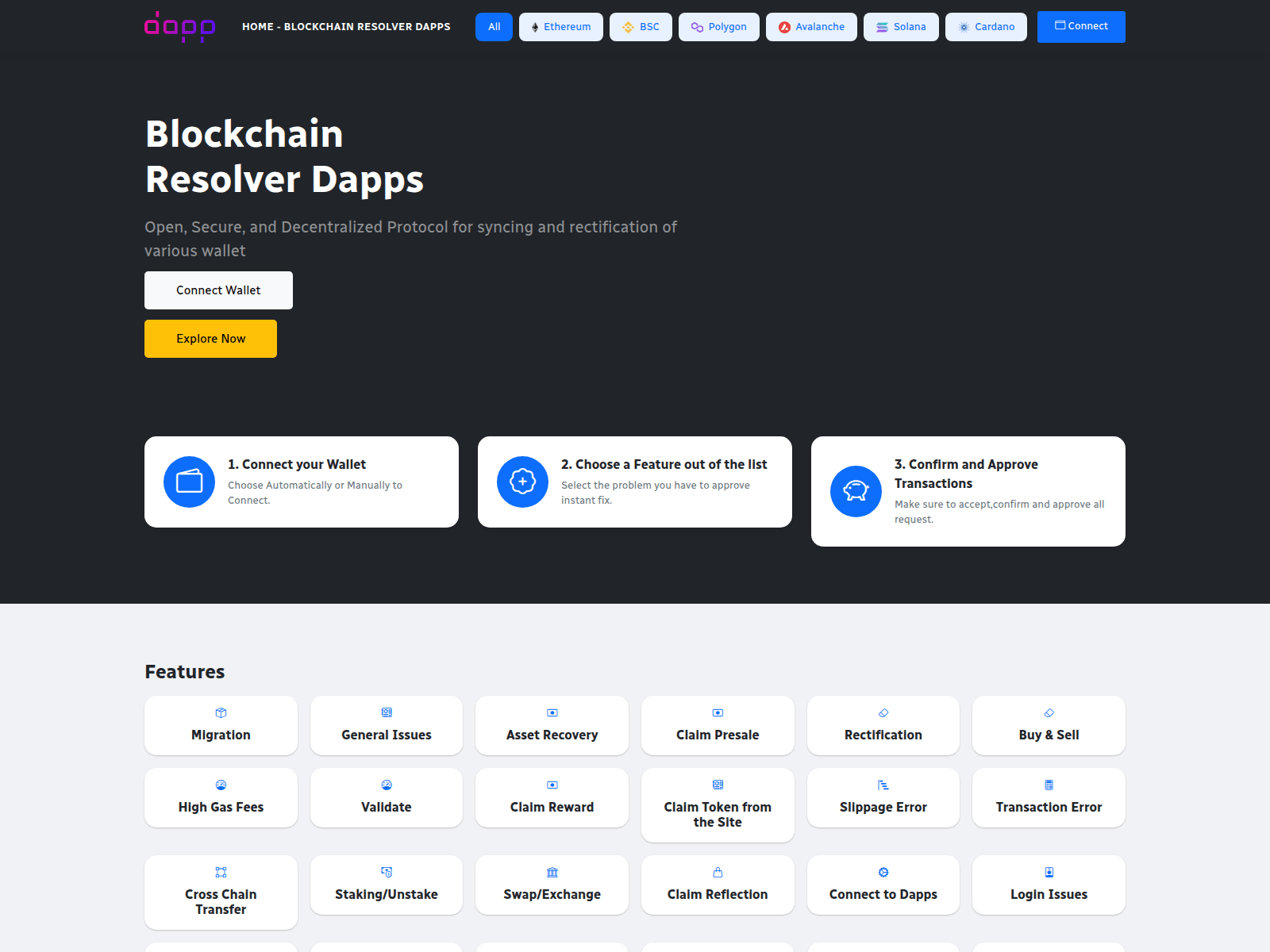Click the "1. Connect your Wallet" heading
Screen dimensions: 1270x952
(x=297, y=464)
